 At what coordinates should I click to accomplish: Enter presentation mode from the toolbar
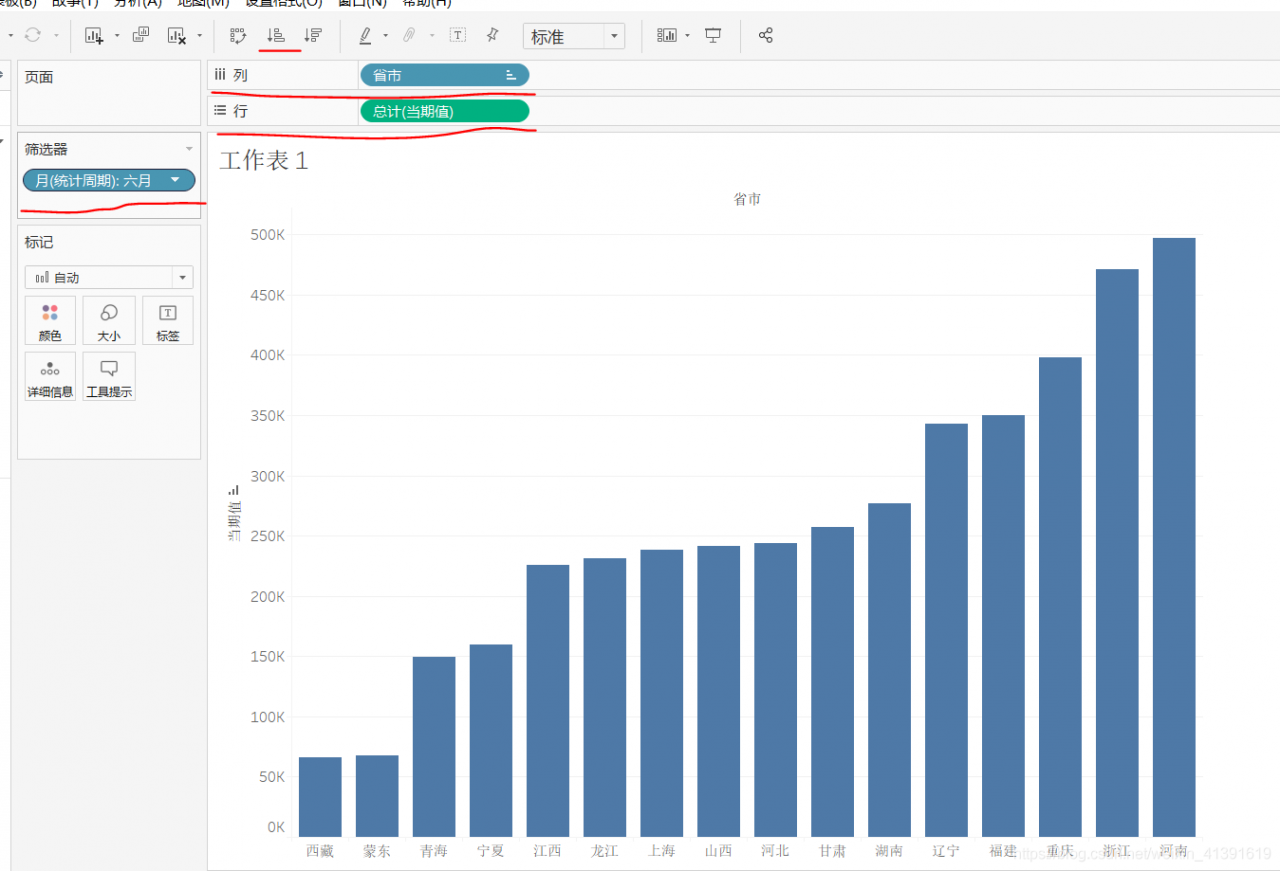[713, 36]
